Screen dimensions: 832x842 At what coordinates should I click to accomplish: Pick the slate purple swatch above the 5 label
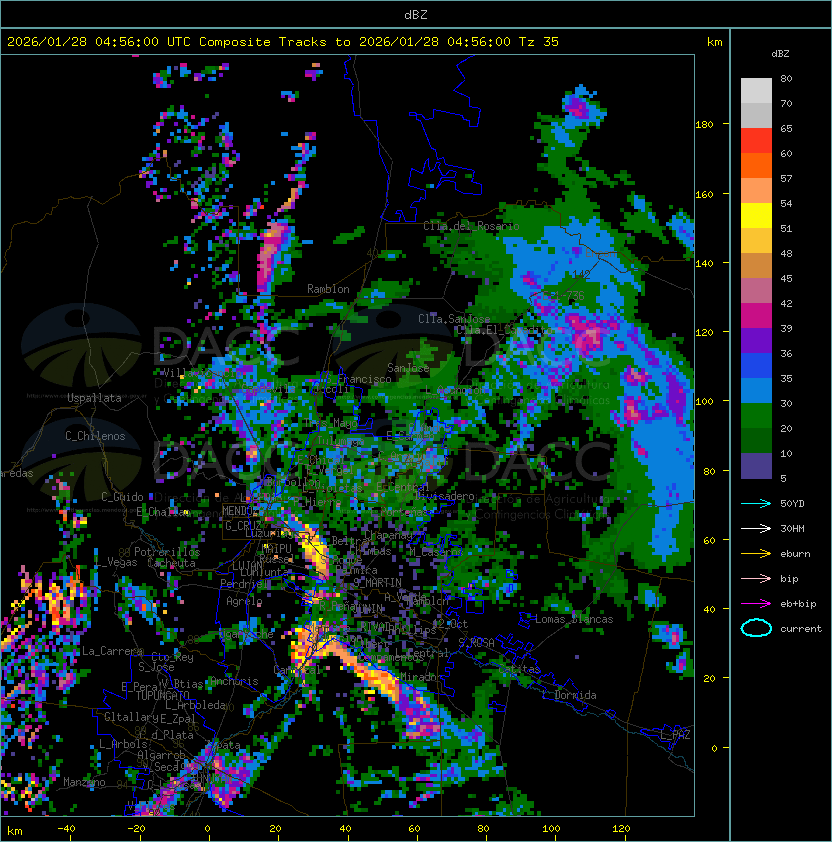[x=756, y=466]
